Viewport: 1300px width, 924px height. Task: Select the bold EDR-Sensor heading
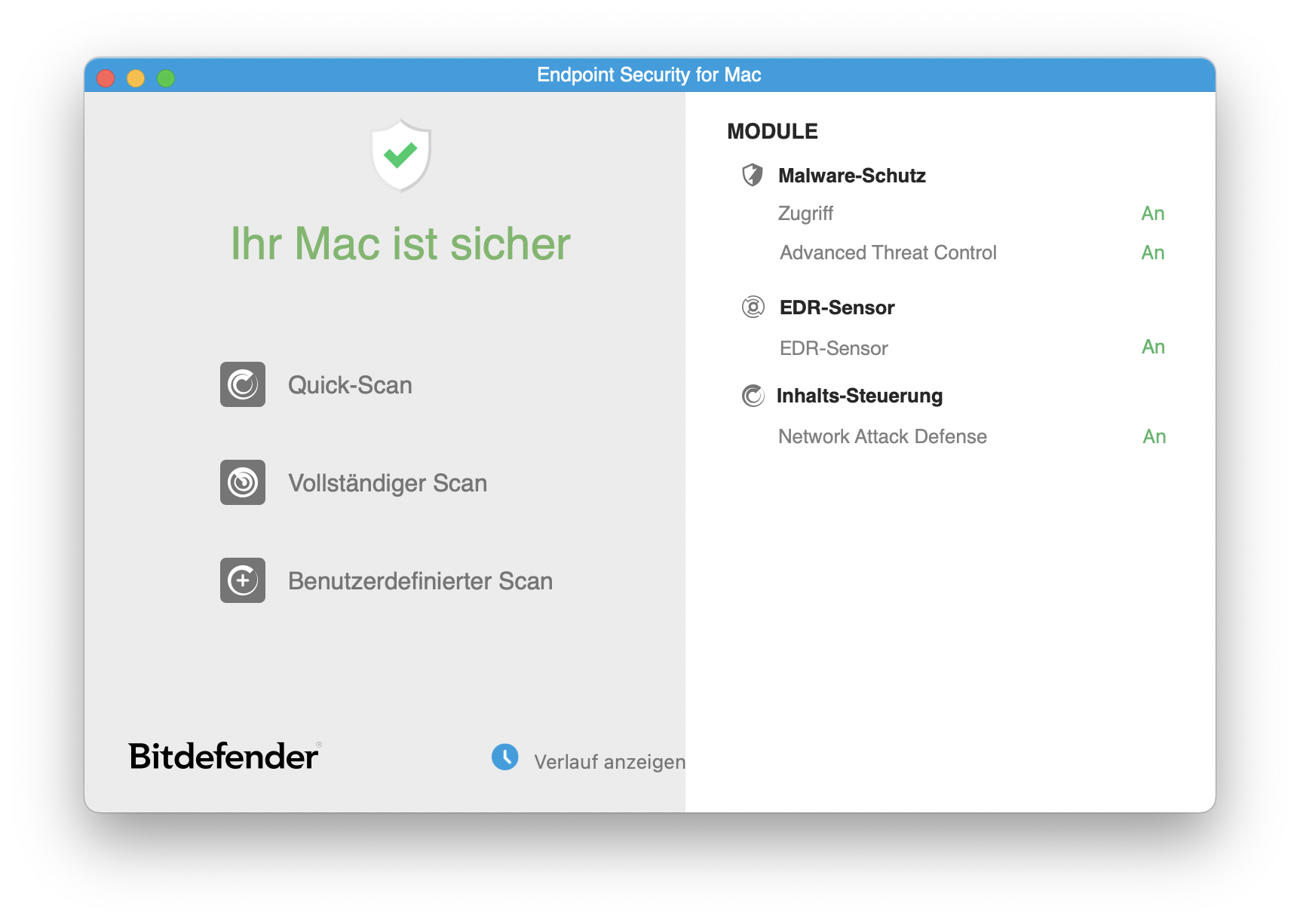[x=837, y=307]
